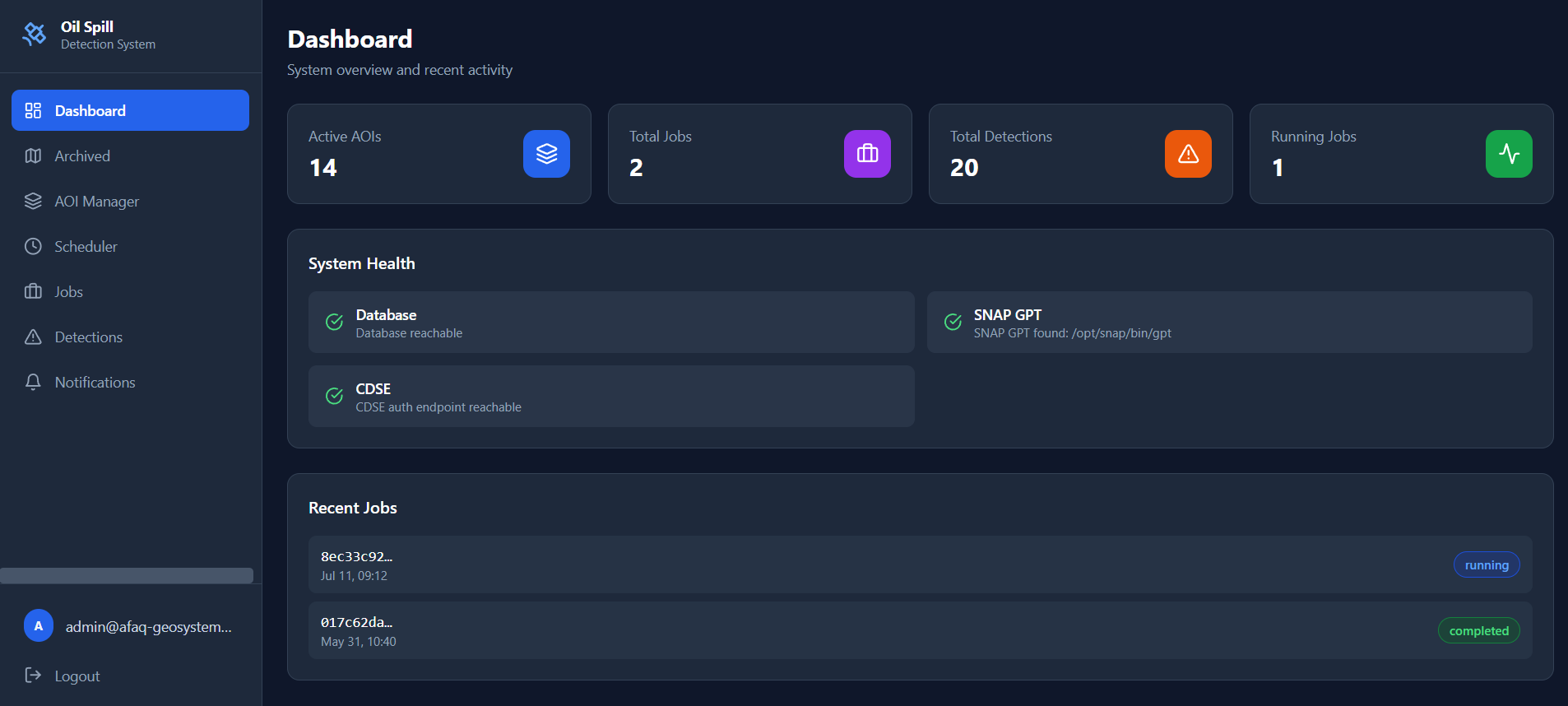This screenshot has height=706, width=1568.
Task: Click the Jobs briefcase icon in sidebar
Action: pyautogui.click(x=33, y=291)
